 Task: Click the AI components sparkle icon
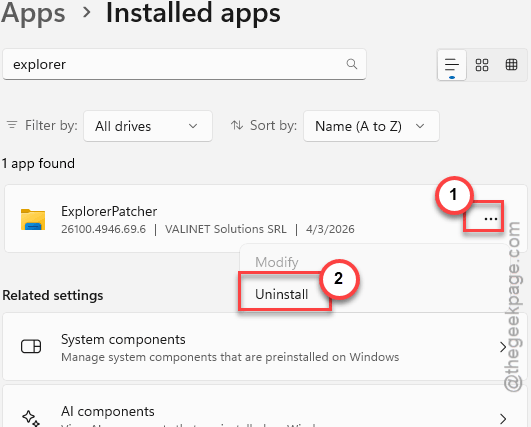click(x=30, y=418)
